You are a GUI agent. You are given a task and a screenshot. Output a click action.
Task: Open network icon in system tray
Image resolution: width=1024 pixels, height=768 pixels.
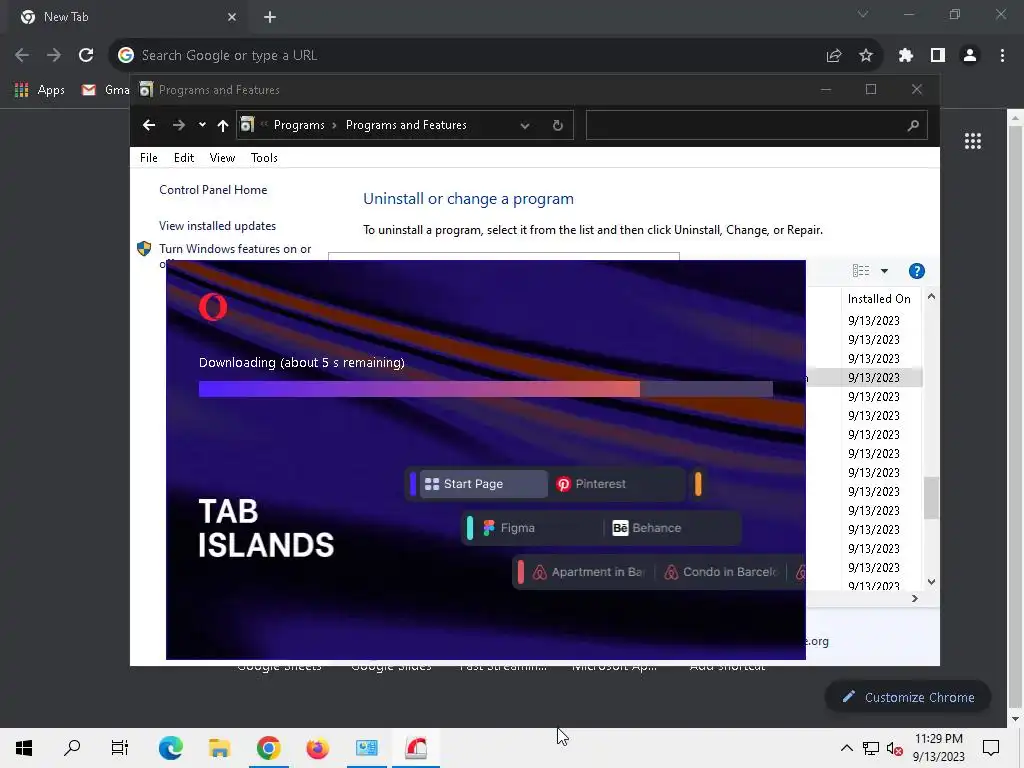[x=871, y=748]
